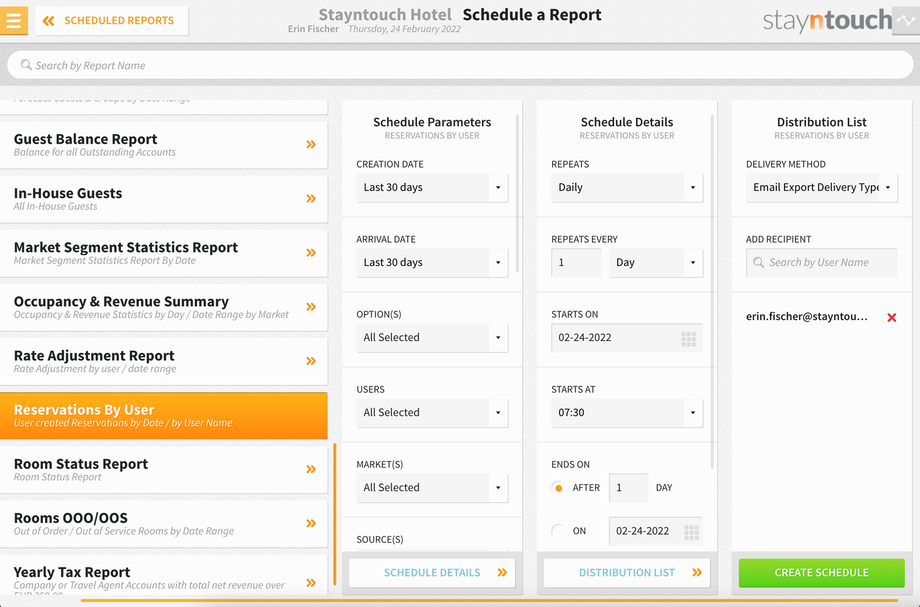Click the Schedule Details button
Viewport: 920px width, 607px height.
432,572
